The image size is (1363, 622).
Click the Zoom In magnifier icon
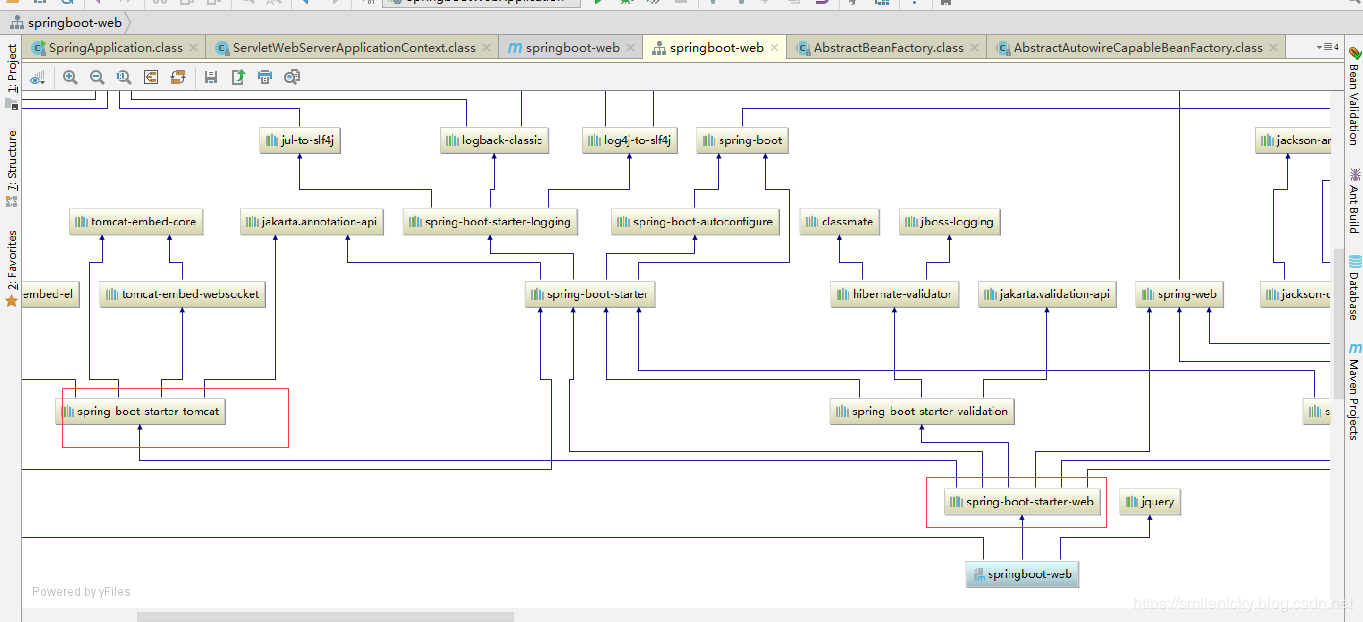coord(70,77)
